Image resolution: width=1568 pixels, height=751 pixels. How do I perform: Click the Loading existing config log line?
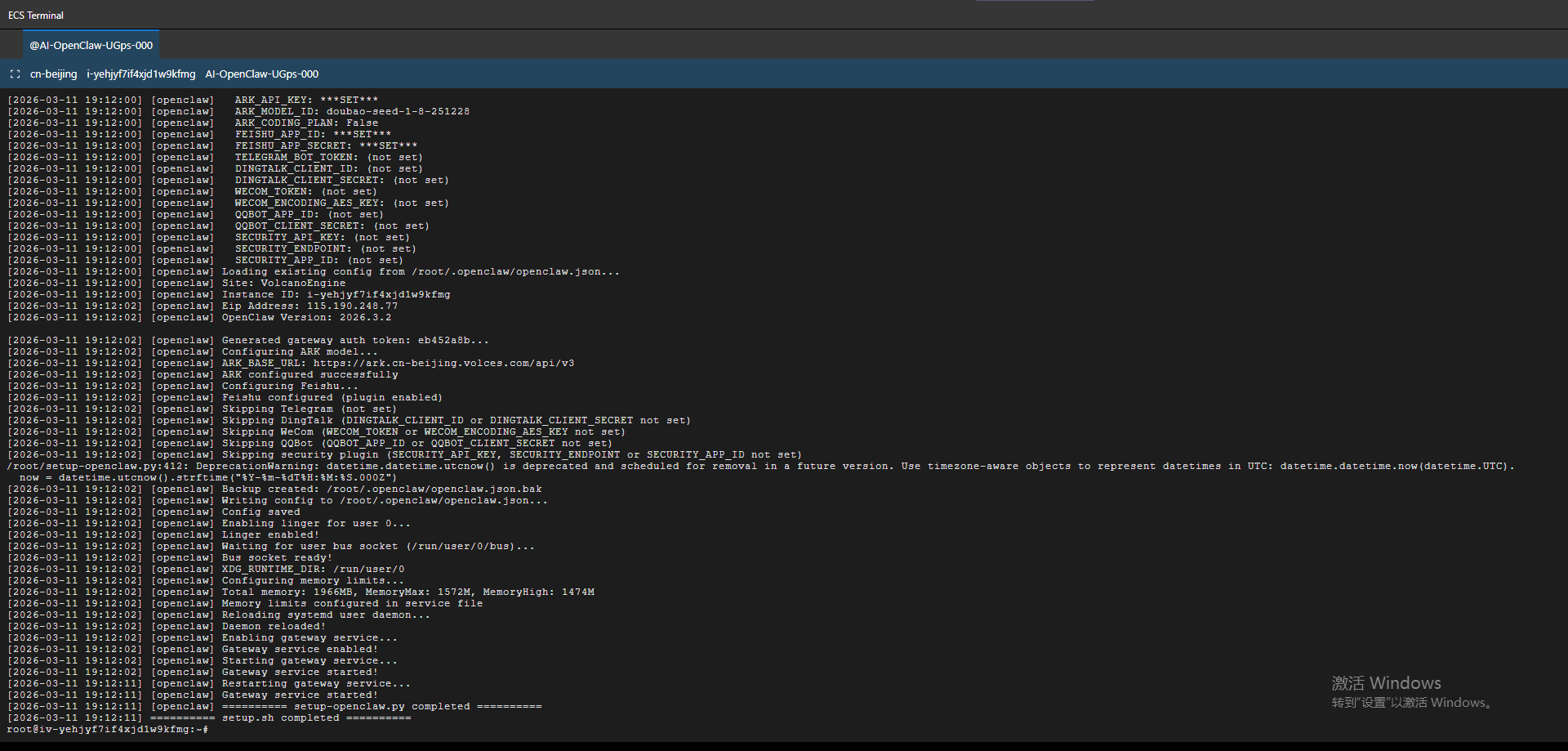pos(314,272)
